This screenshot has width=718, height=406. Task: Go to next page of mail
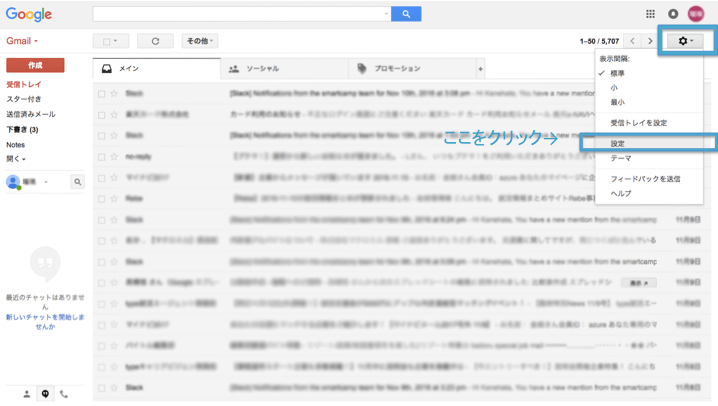[x=650, y=41]
